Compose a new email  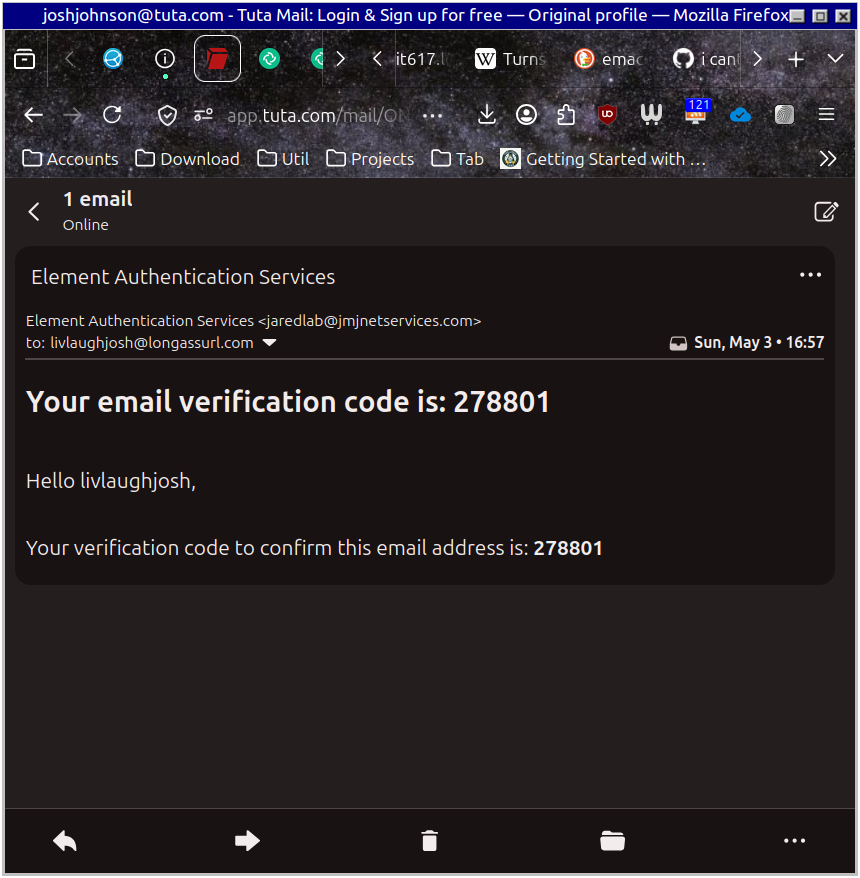[x=826, y=212]
